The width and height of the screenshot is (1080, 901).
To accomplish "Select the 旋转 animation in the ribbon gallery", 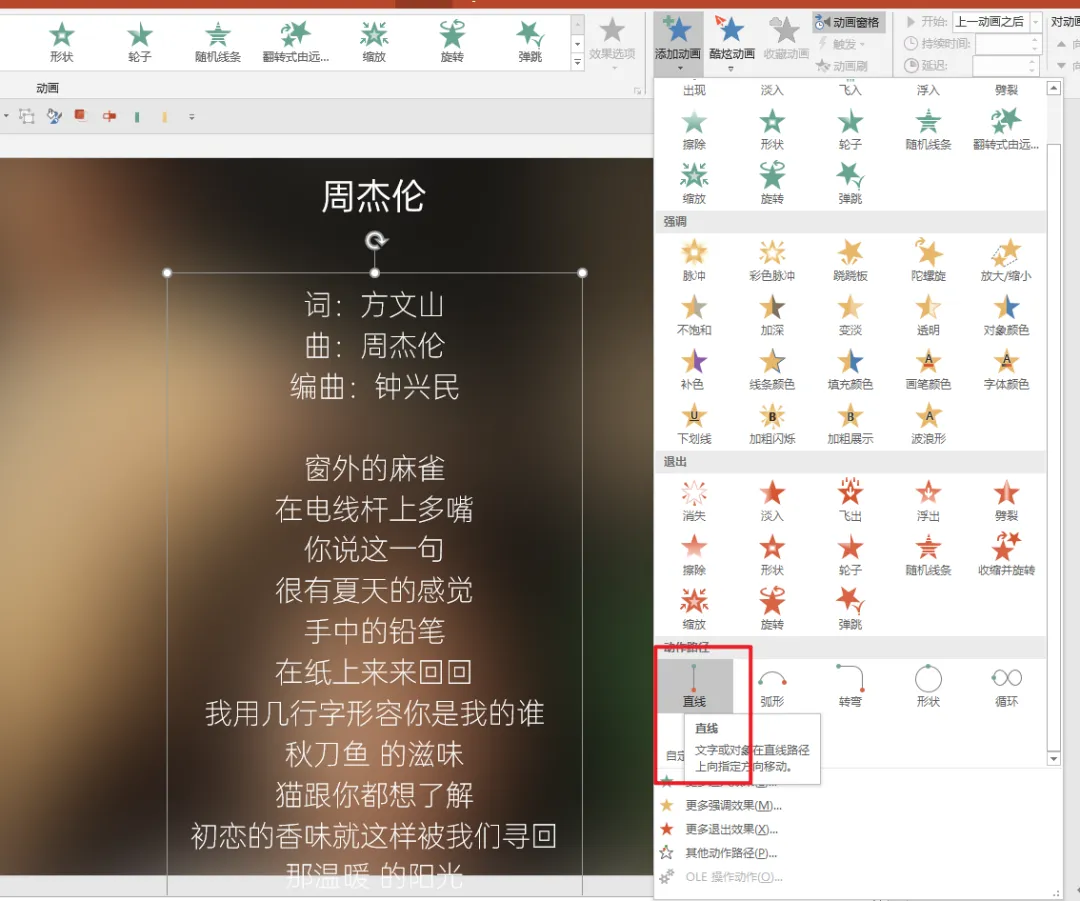I will 452,42.
